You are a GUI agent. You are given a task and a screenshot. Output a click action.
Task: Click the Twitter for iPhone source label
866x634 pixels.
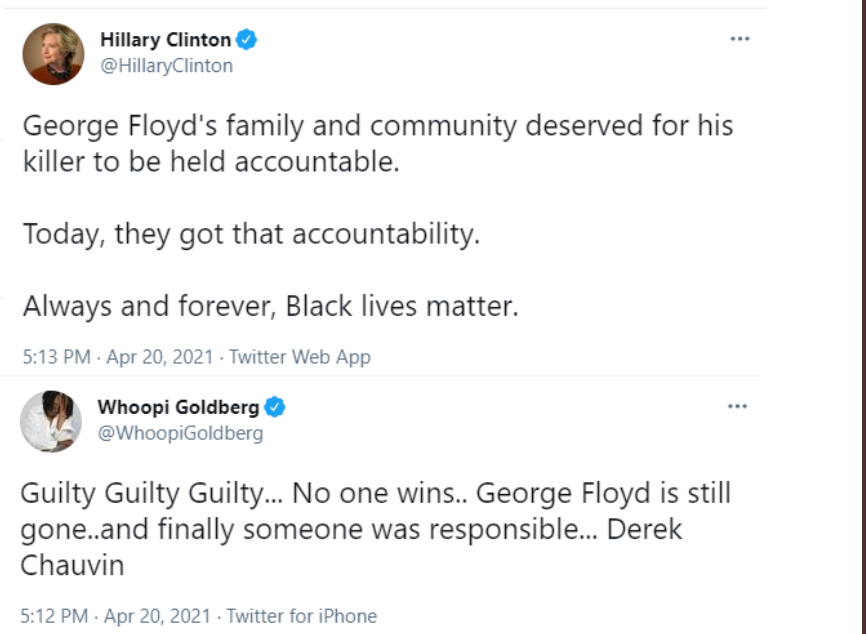pyautogui.click(x=302, y=616)
